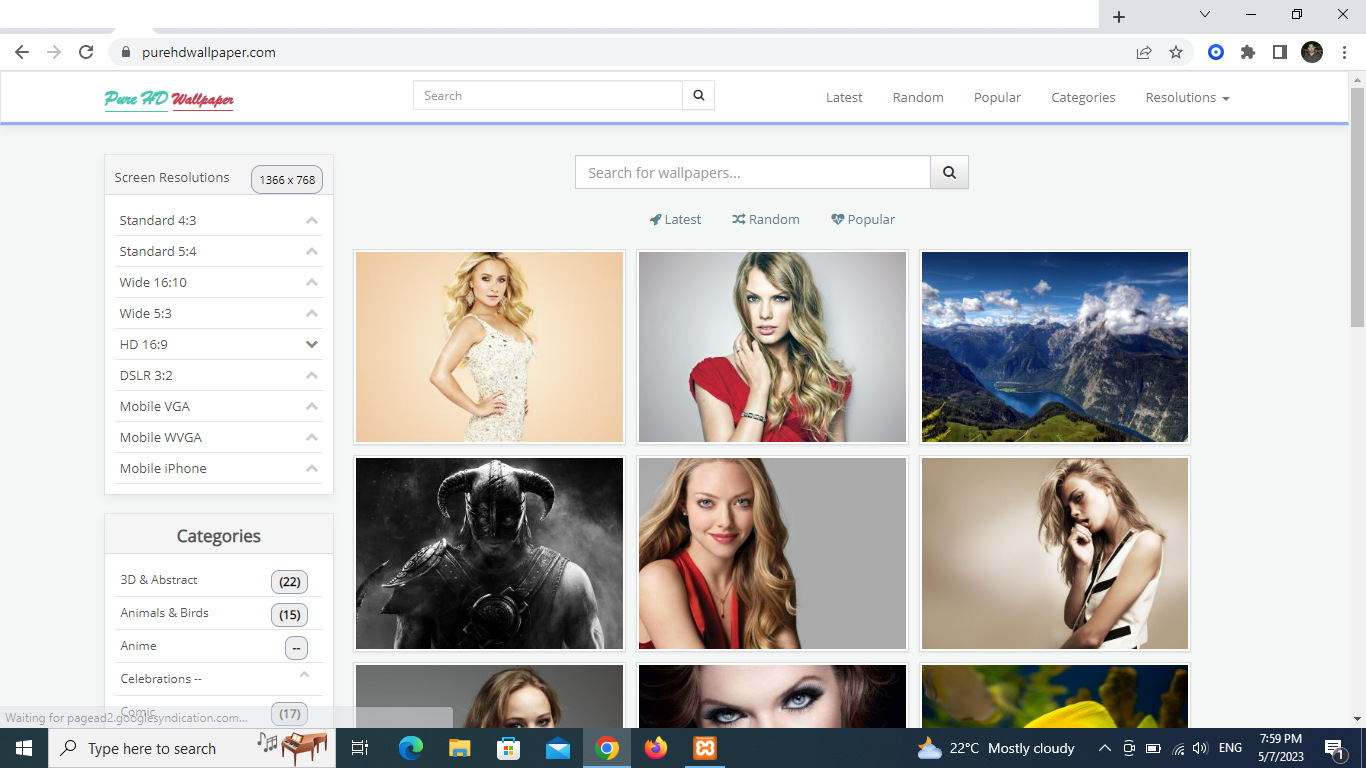The image size is (1366, 768).
Task: Click the main wallpaper search magnifier button
Action: pyautogui.click(x=949, y=172)
